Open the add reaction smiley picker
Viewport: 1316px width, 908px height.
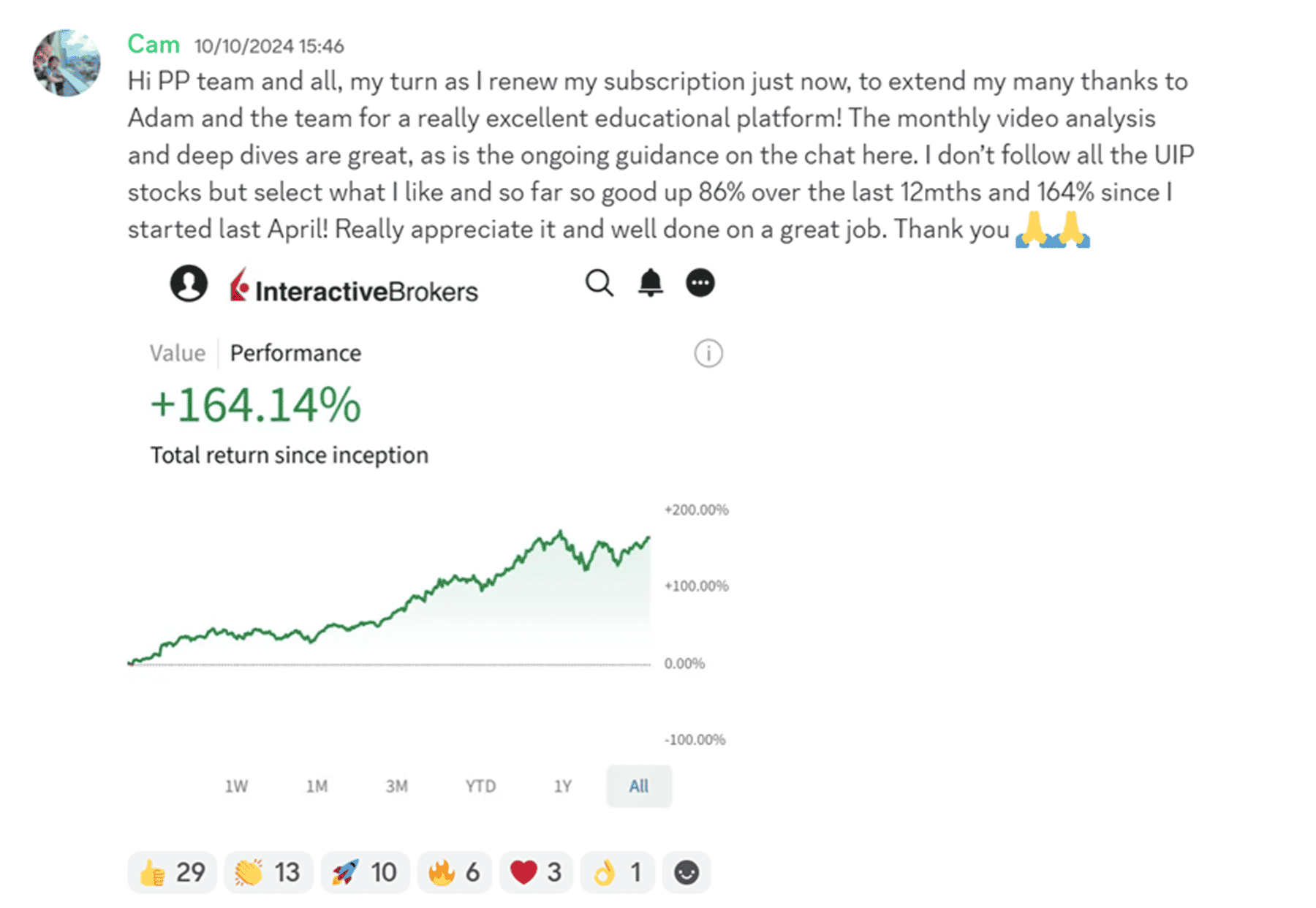click(x=686, y=872)
